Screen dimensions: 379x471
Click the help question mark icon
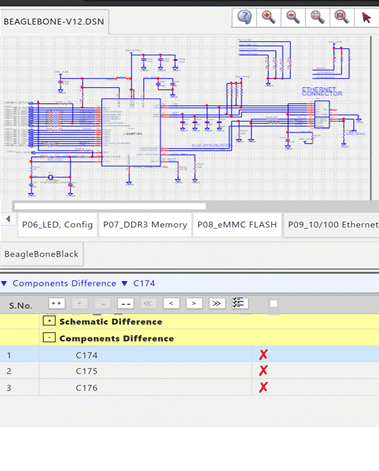pyautogui.click(x=245, y=17)
